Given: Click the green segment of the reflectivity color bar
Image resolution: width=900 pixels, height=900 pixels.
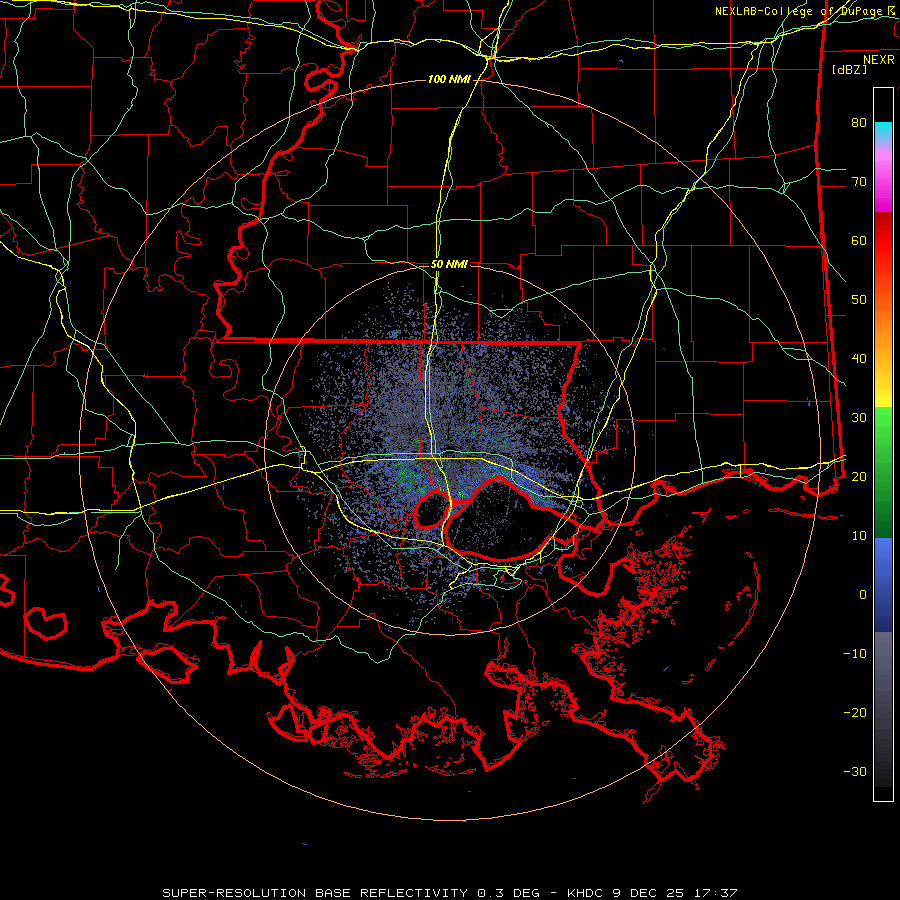Looking at the screenshot, I should [x=883, y=472].
